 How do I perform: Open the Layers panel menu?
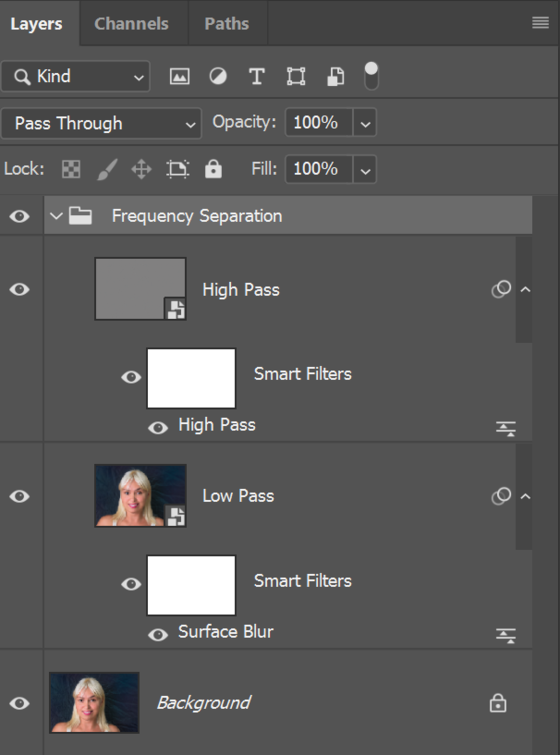[x=540, y=23]
